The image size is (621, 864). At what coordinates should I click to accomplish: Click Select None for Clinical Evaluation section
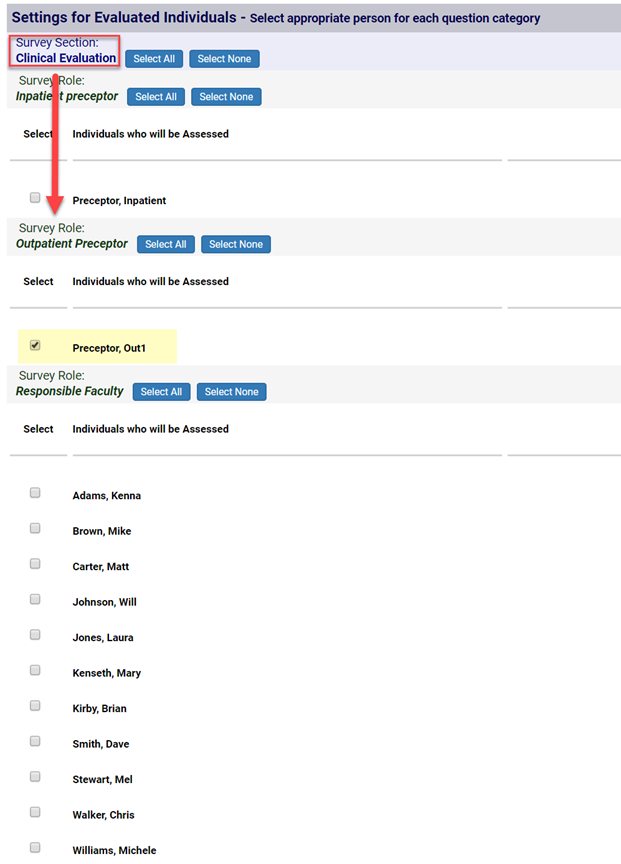pos(224,59)
